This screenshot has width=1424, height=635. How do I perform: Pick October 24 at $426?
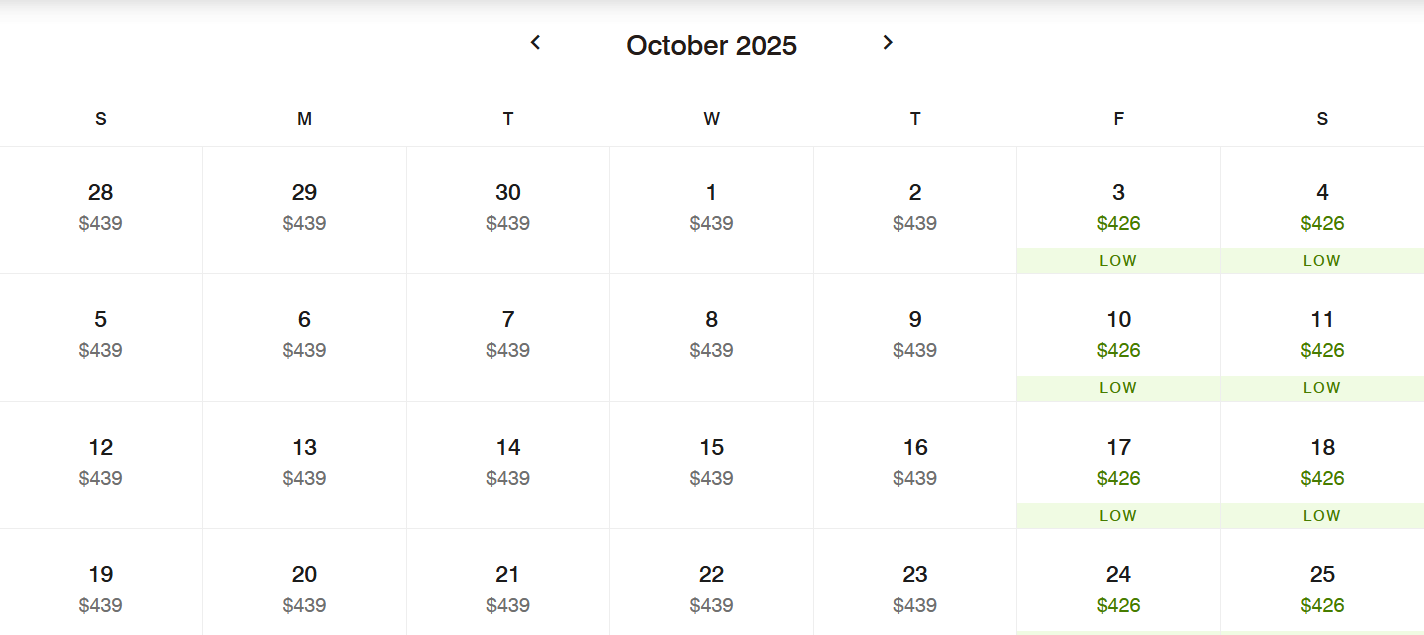[1118, 583]
